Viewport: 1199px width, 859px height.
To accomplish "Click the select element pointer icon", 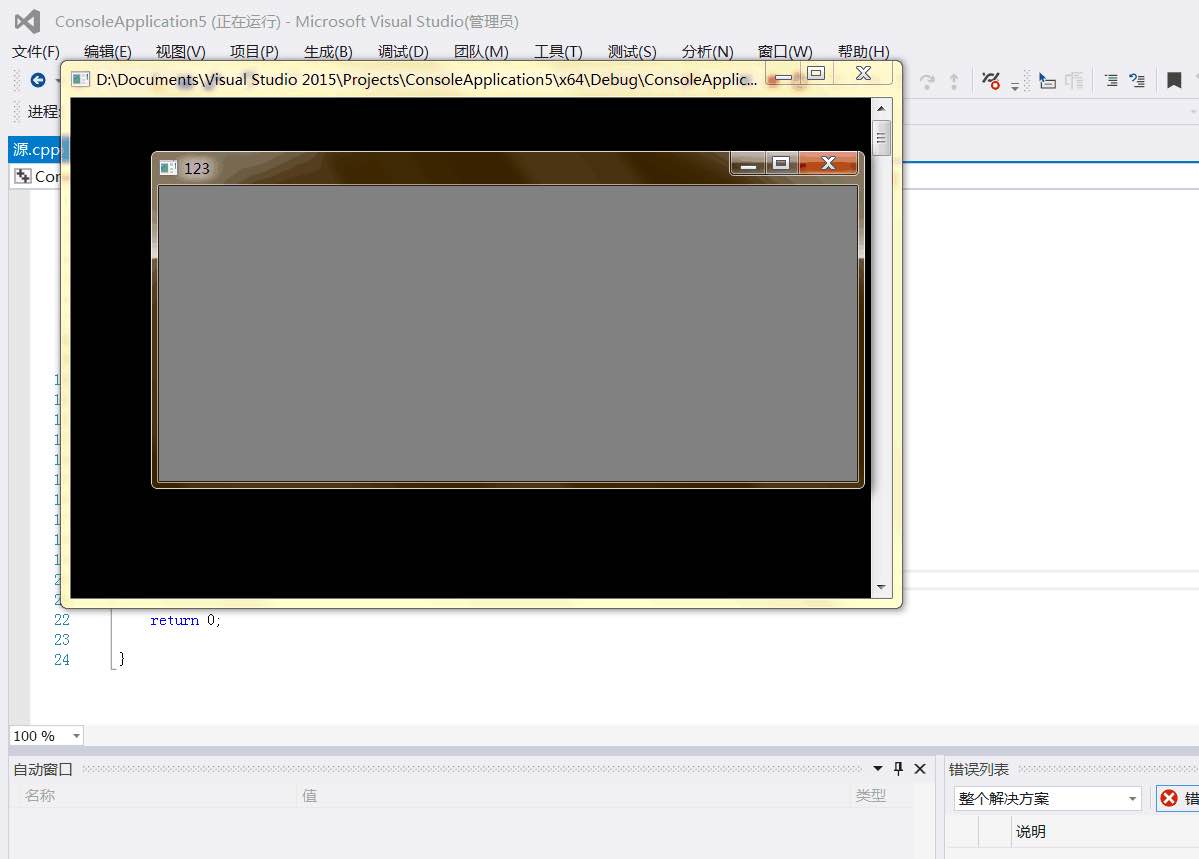I will pyautogui.click(x=1047, y=80).
